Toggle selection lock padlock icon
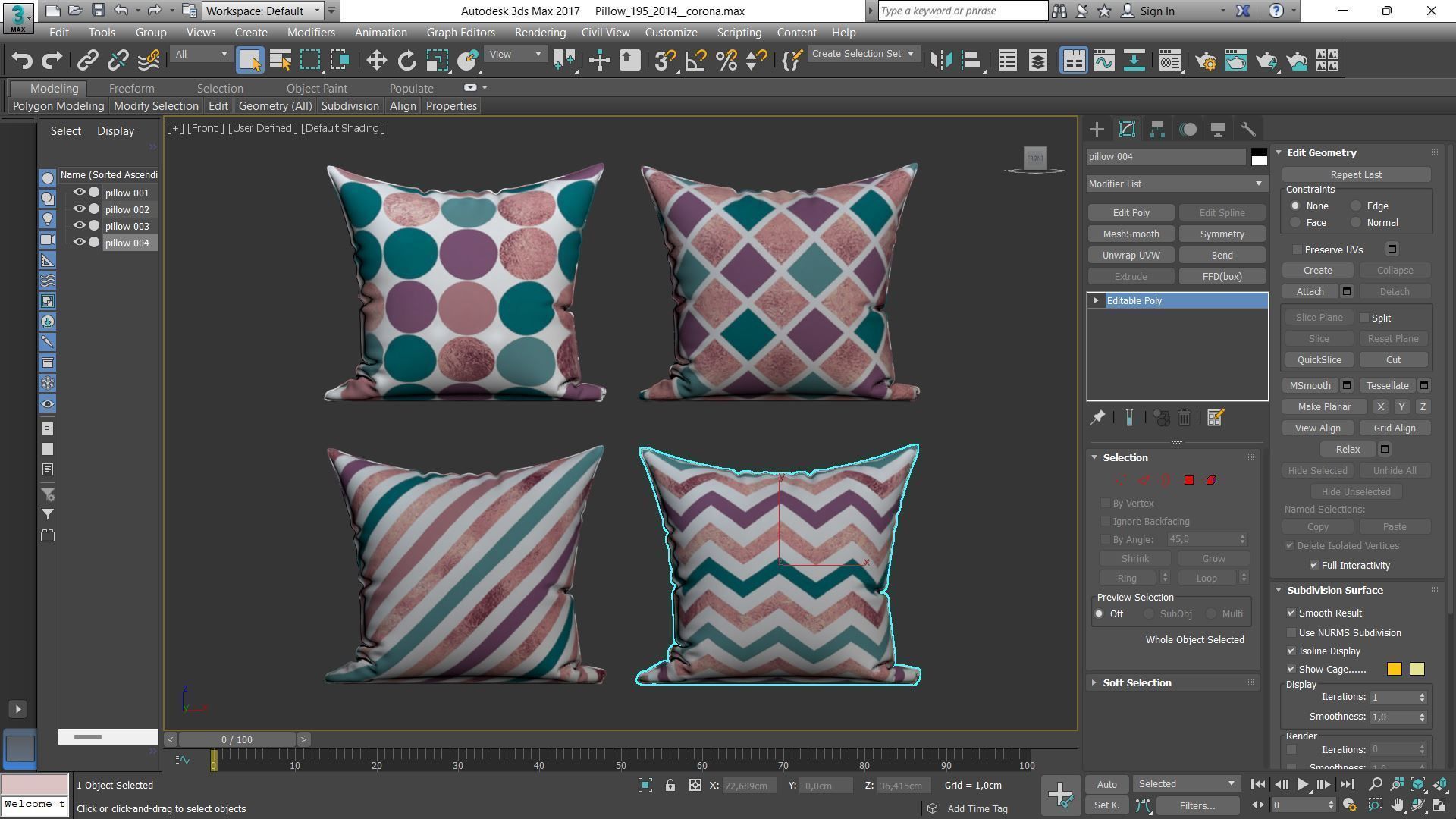The height and width of the screenshot is (819, 1456). tap(670, 786)
